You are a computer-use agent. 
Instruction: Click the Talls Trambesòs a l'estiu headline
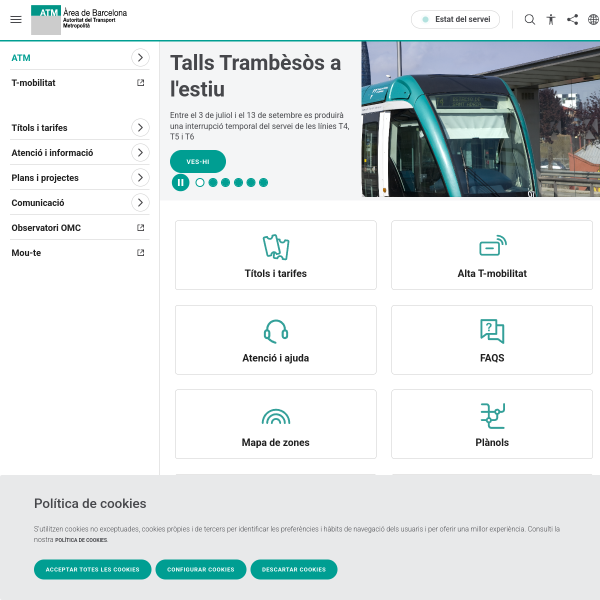[255, 76]
